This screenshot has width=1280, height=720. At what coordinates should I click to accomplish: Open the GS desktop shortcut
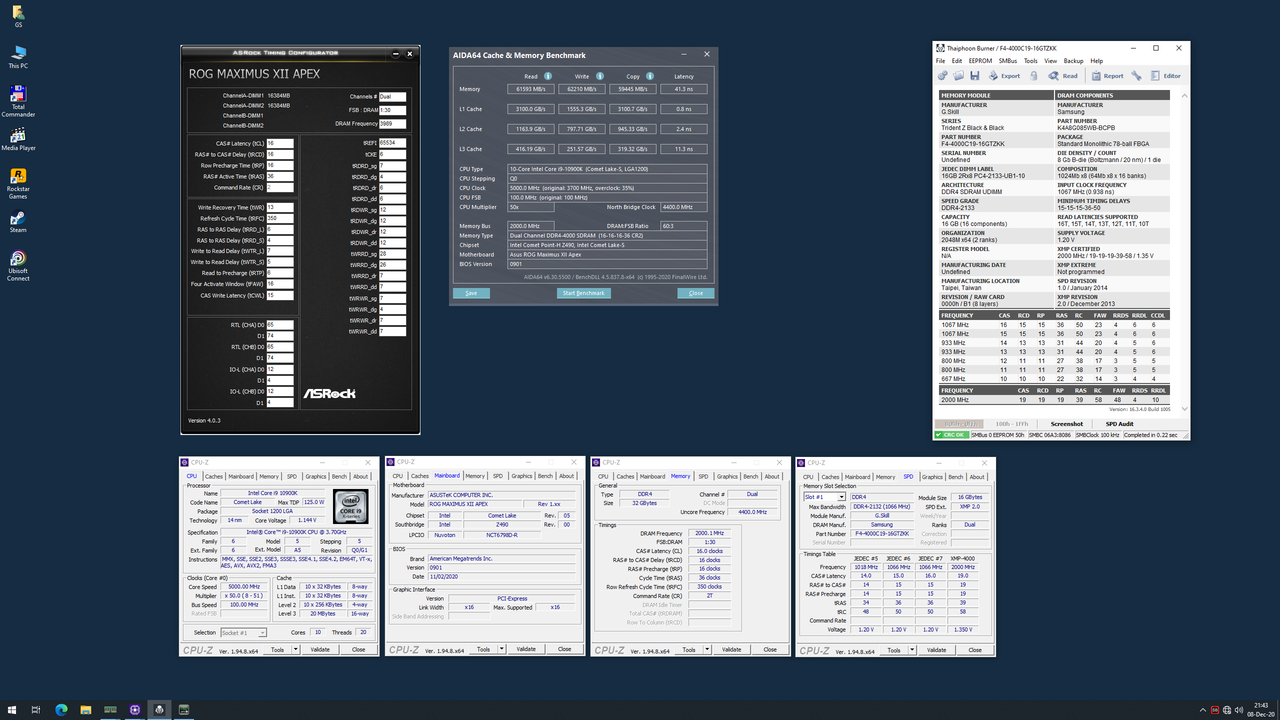pos(18,16)
